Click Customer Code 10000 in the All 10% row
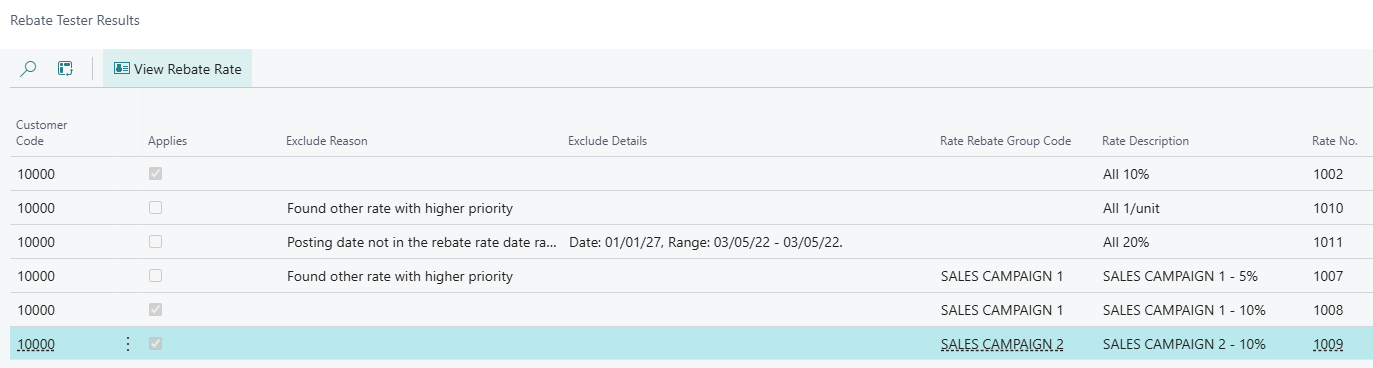This screenshot has width=1373, height=368. click(36, 174)
